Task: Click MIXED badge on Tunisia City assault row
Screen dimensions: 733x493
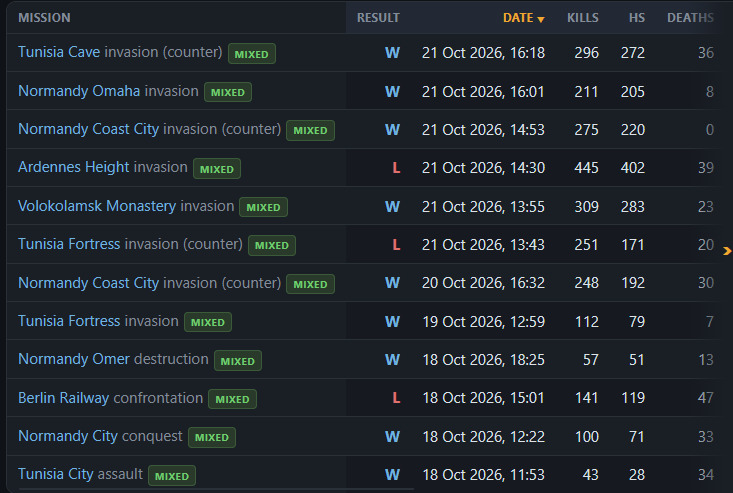Action: pyautogui.click(x=172, y=476)
